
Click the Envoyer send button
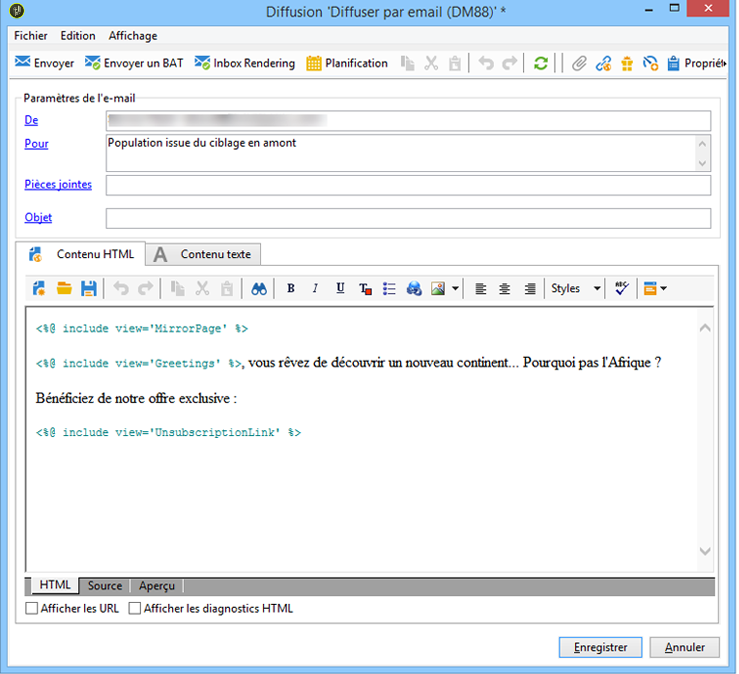(44, 63)
